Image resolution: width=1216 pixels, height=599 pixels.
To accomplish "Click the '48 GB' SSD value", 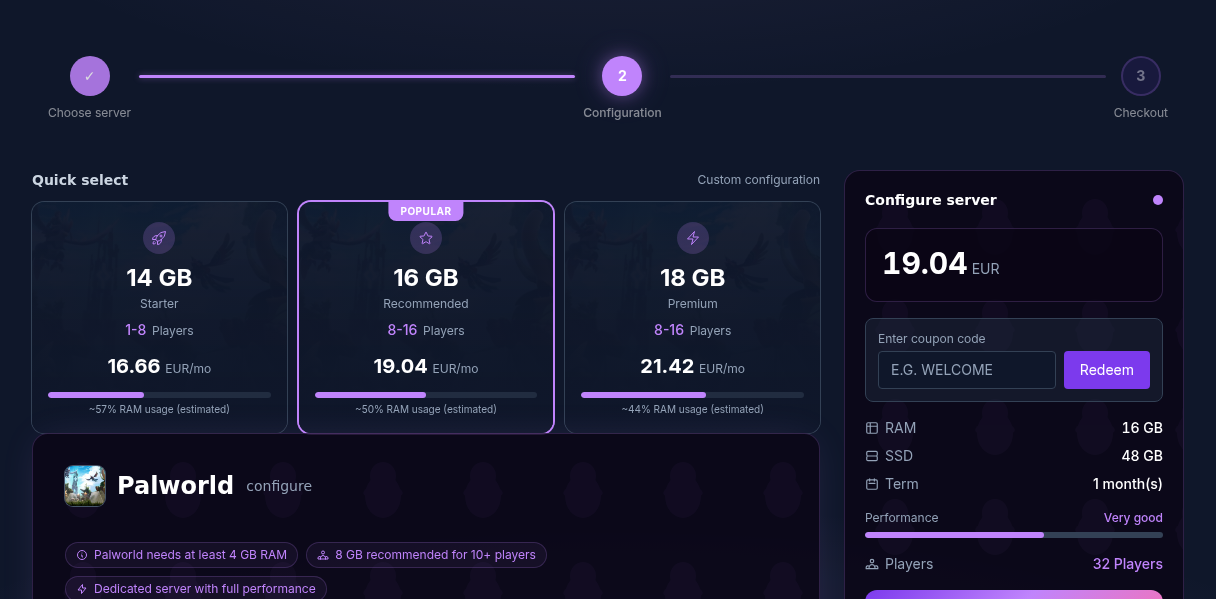I will tap(1142, 456).
